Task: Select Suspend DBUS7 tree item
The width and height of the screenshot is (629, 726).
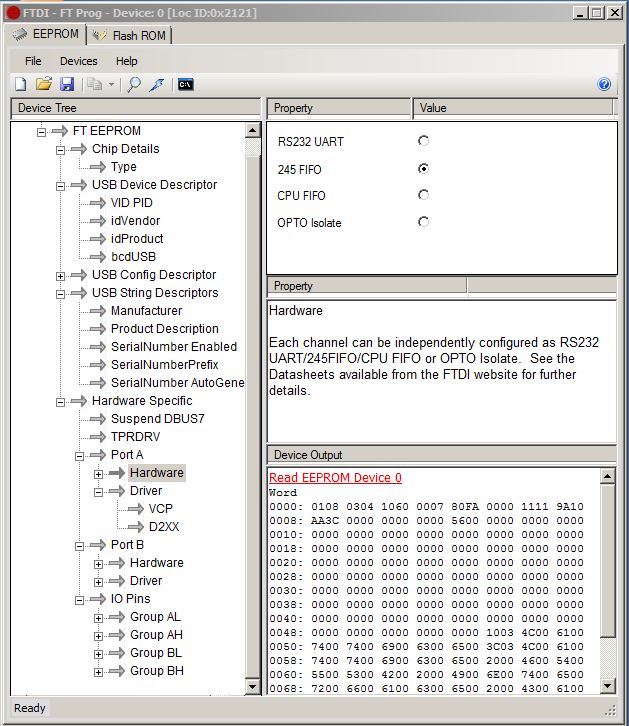Action: click(x=157, y=419)
